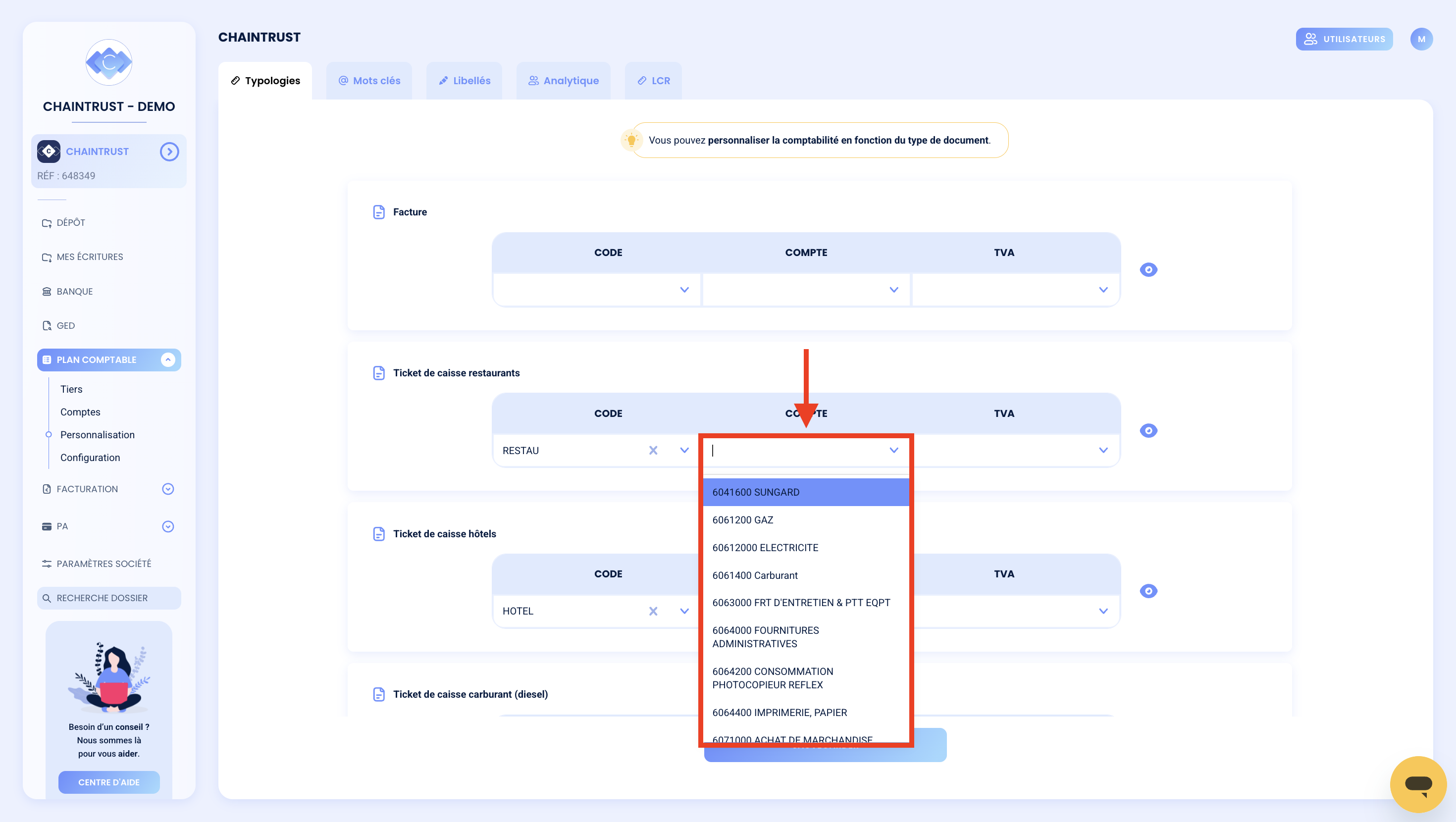The image size is (1456, 822).
Task: Click the lightbulb tip icon
Action: pyautogui.click(x=631, y=140)
